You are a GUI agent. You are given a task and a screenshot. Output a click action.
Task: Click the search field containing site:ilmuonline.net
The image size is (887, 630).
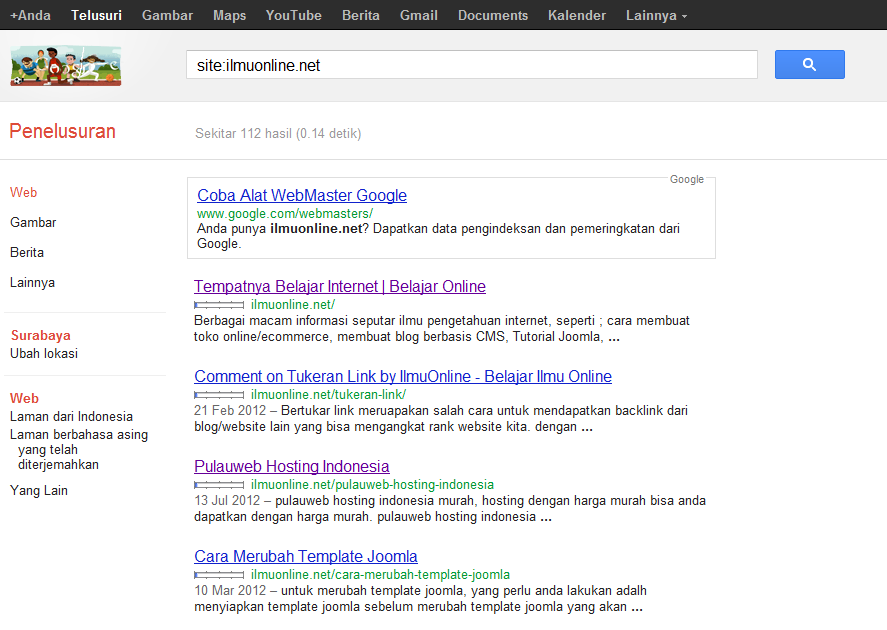(x=471, y=65)
